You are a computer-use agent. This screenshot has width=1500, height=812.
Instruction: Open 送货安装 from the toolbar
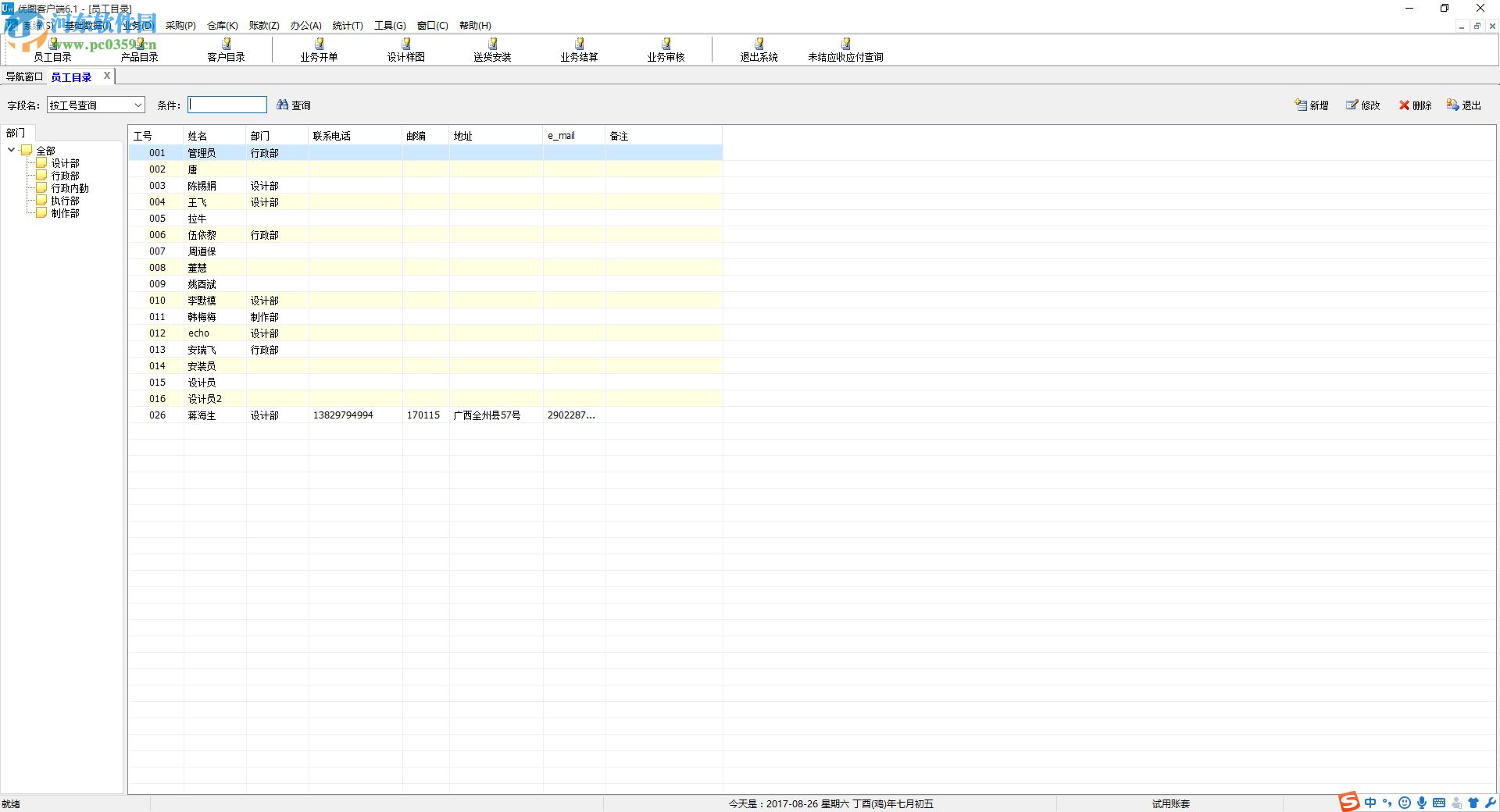click(x=492, y=50)
